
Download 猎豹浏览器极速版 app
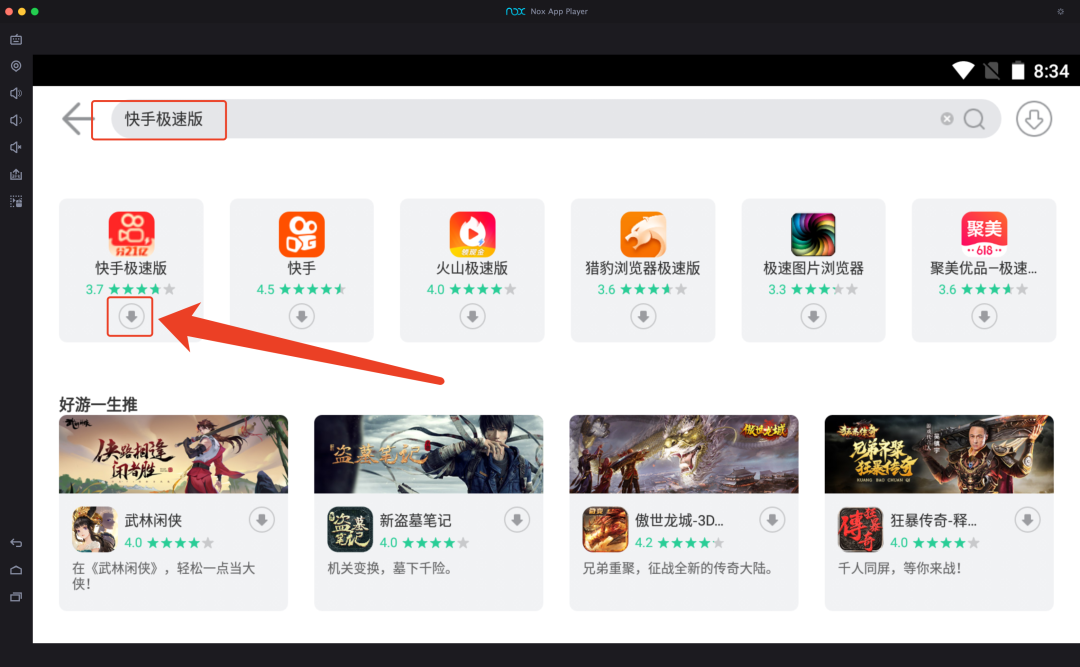pyautogui.click(x=643, y=316)
